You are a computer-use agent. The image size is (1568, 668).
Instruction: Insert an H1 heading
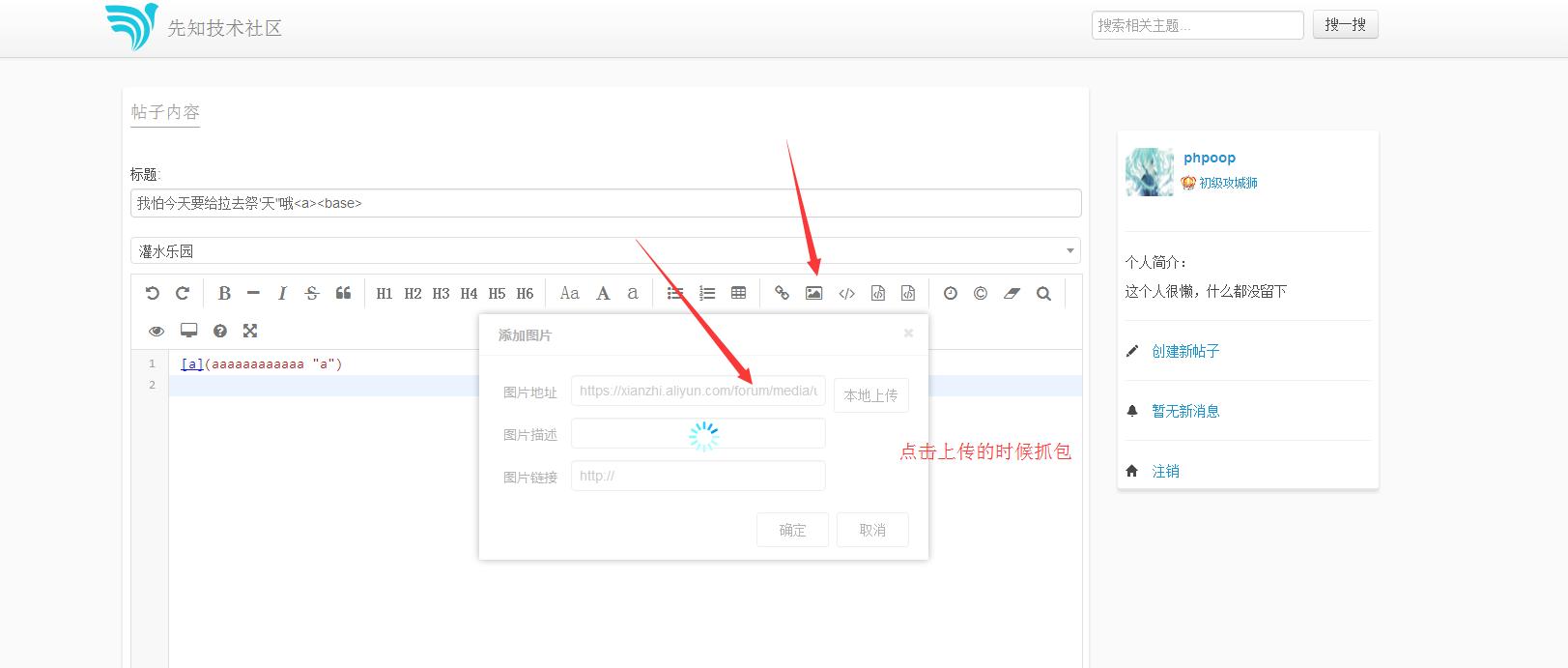click(x=385, y=294)
